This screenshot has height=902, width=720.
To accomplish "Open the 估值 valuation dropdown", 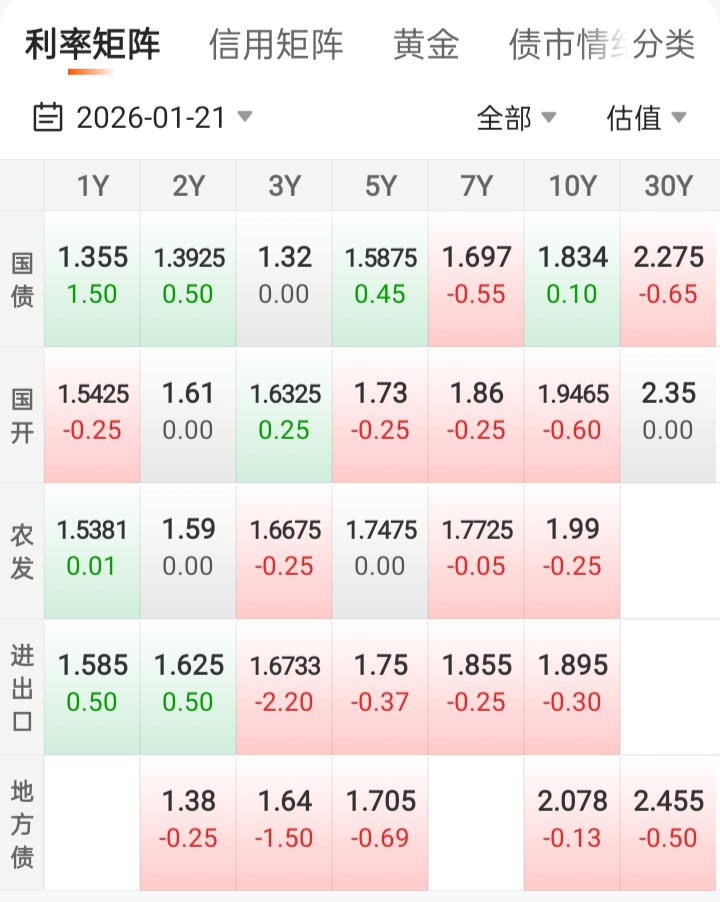I will (x=646, y=118).
